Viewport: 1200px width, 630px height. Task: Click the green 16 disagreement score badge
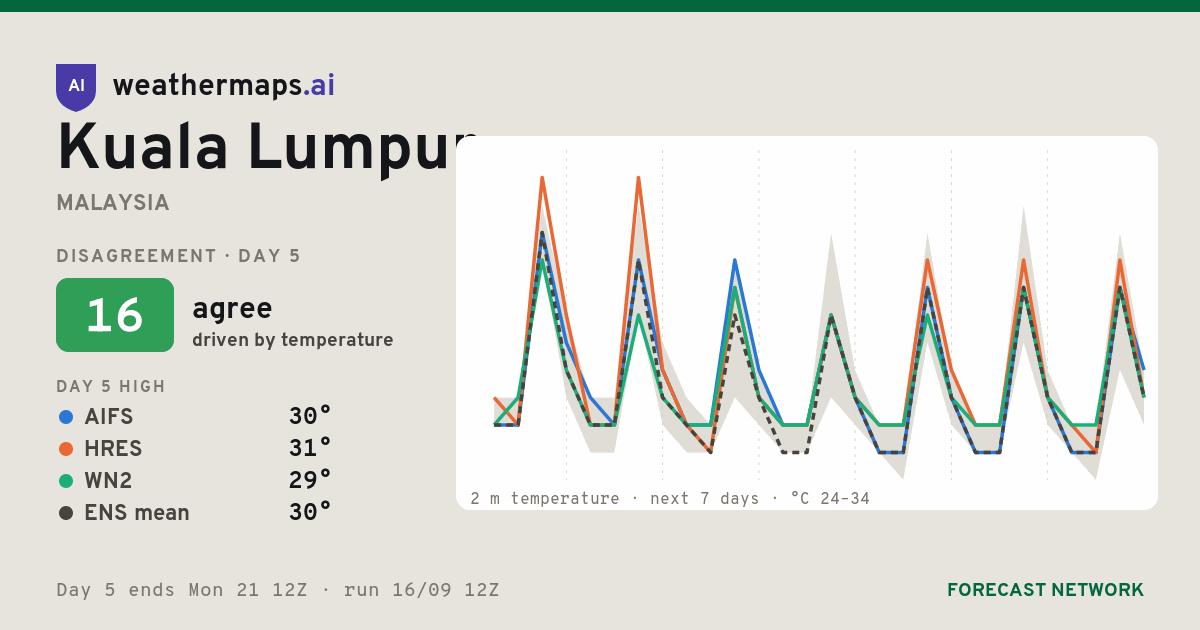[115, 315]
